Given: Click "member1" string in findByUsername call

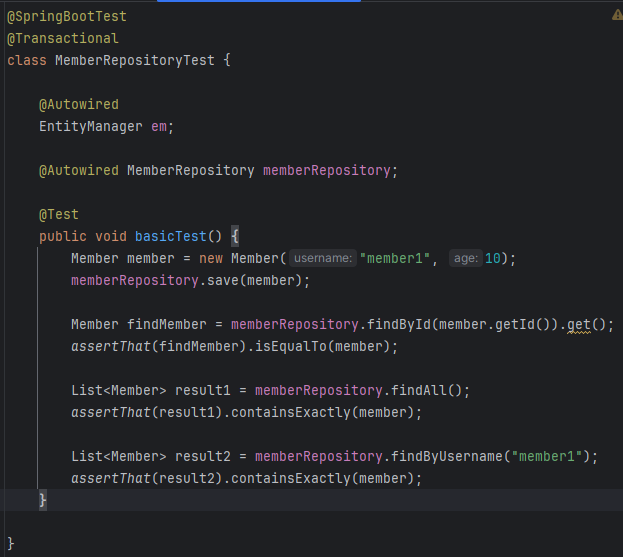Looking at the screenshot, I should click(x=547, y=456).
